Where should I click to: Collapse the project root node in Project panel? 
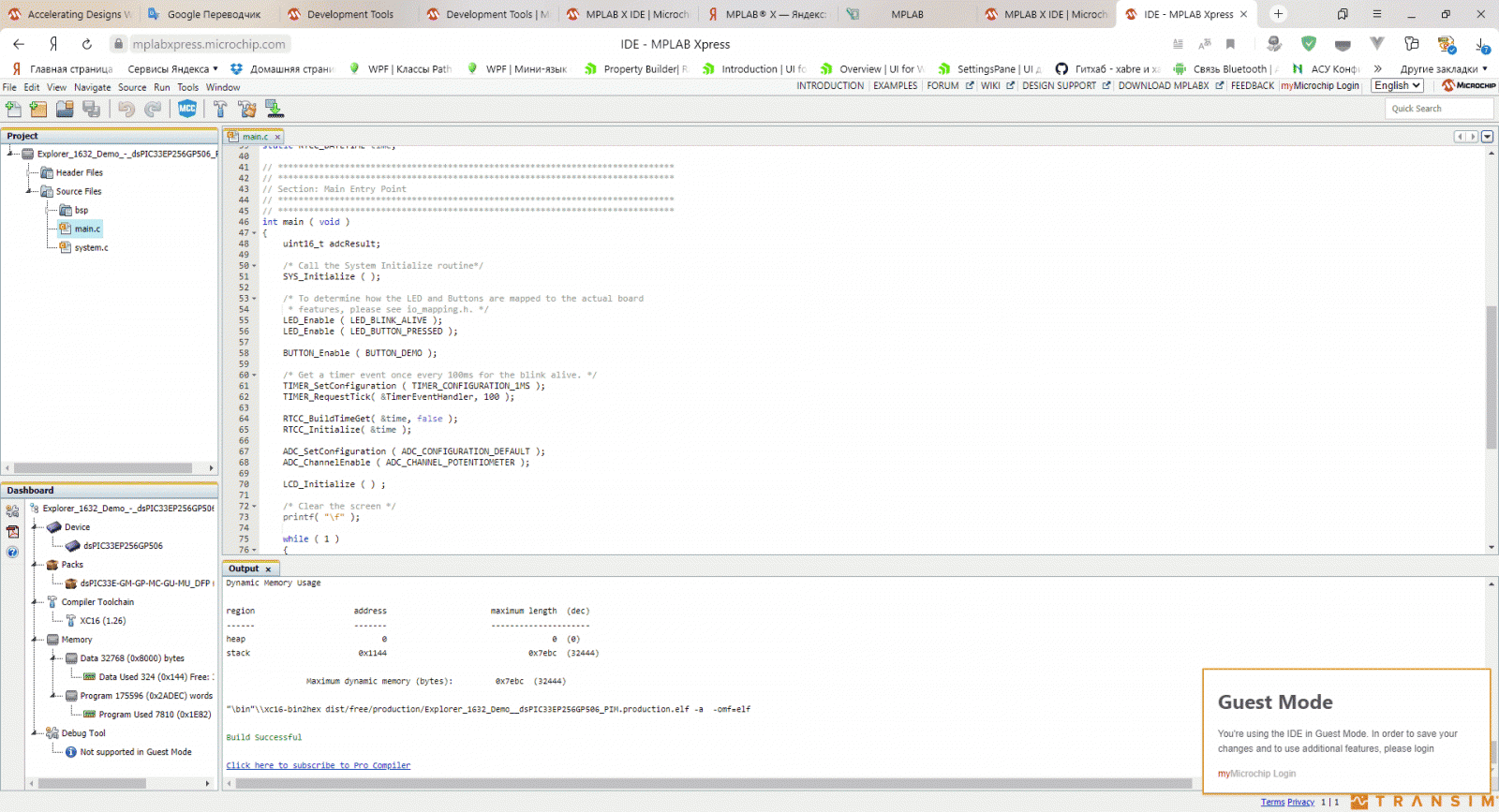[x=12, y=154]
